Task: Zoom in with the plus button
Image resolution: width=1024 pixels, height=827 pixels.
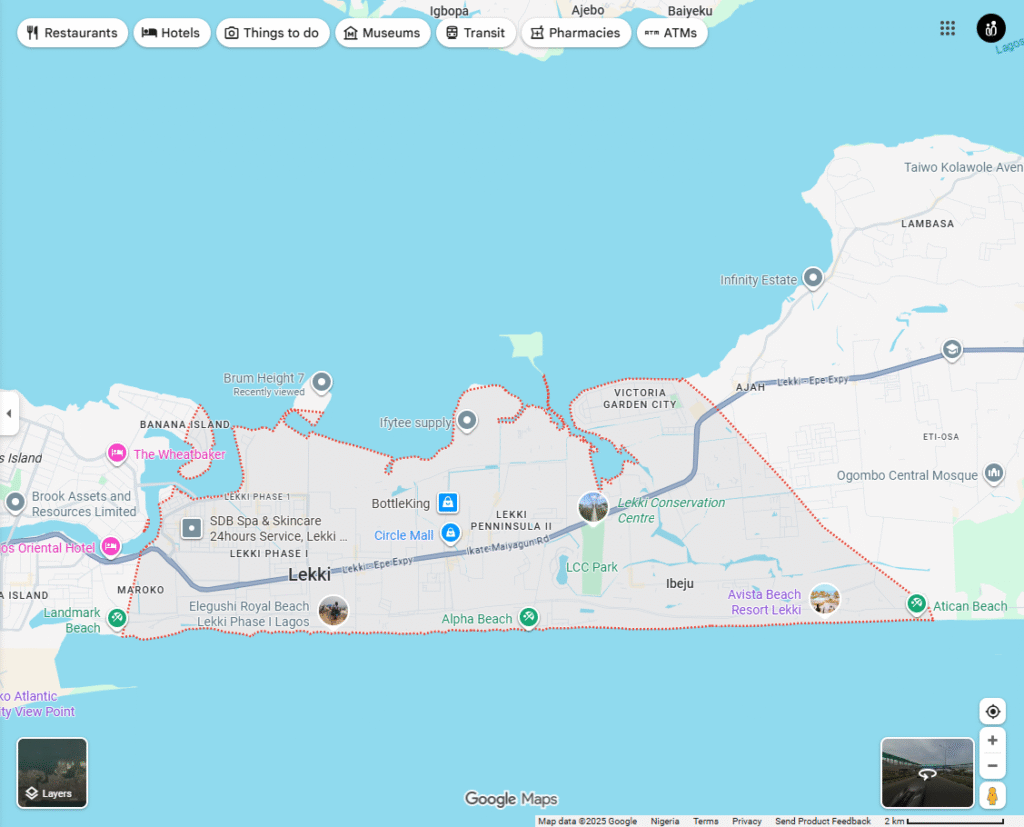Action: (993, 740)
